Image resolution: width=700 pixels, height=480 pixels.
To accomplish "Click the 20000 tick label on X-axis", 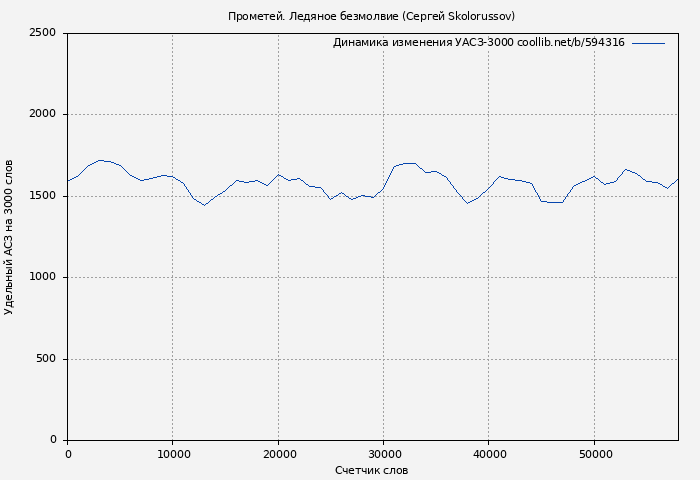I will click(x=278, y=455).
